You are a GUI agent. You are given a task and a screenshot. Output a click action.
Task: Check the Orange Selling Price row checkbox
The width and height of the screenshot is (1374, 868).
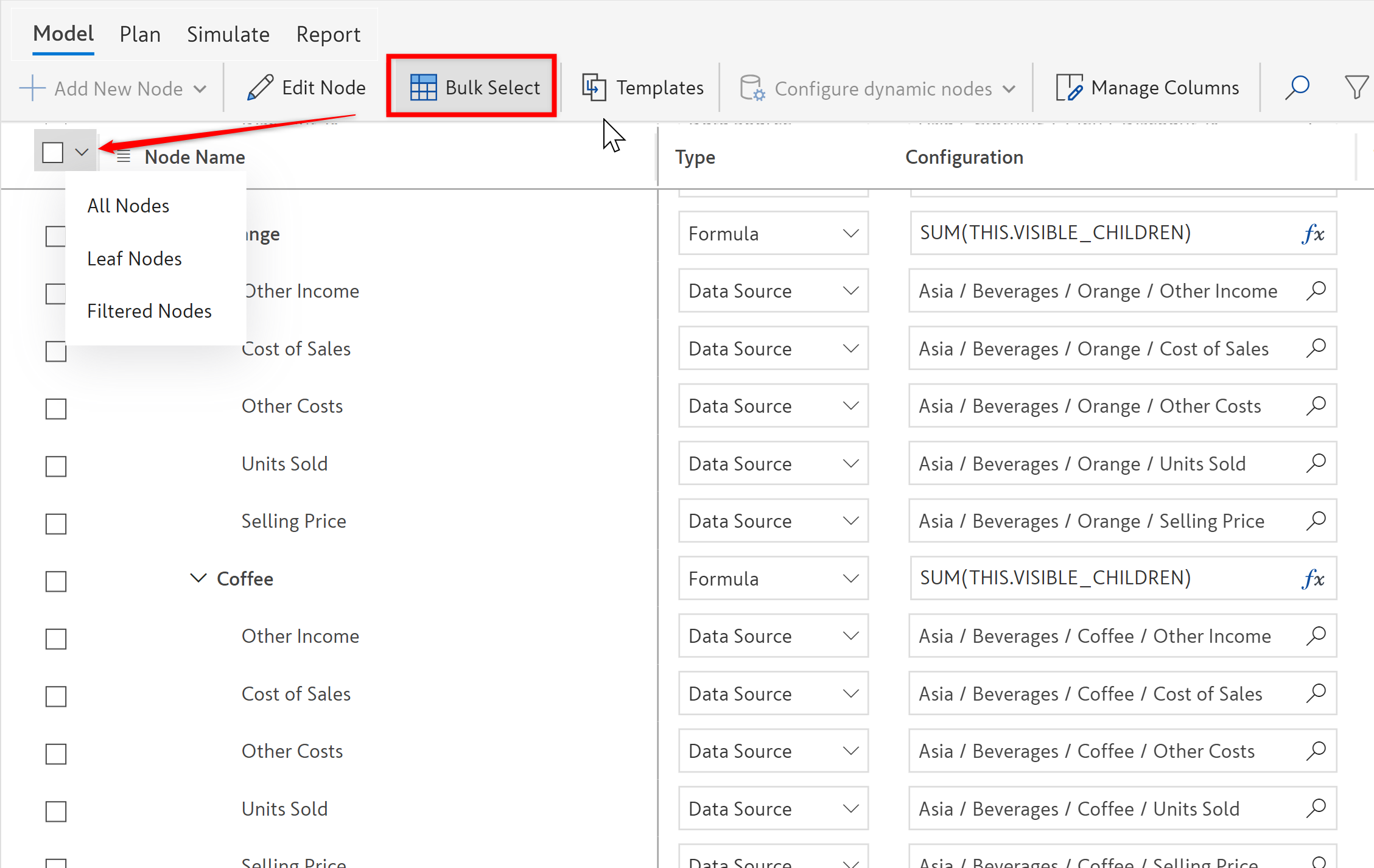pos(56,523)
